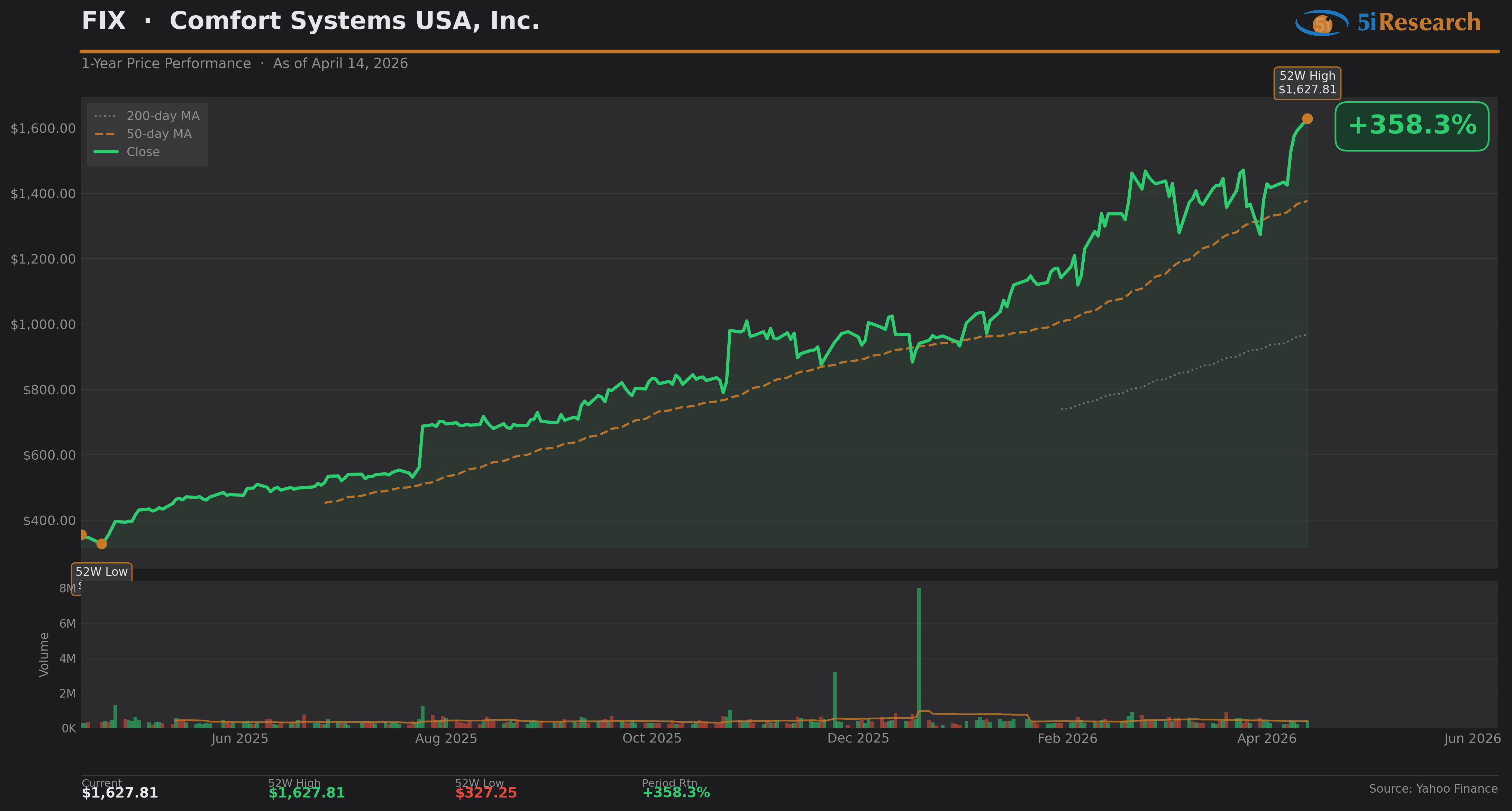Click the 52W Low annotation label

(x=101, y=572)
